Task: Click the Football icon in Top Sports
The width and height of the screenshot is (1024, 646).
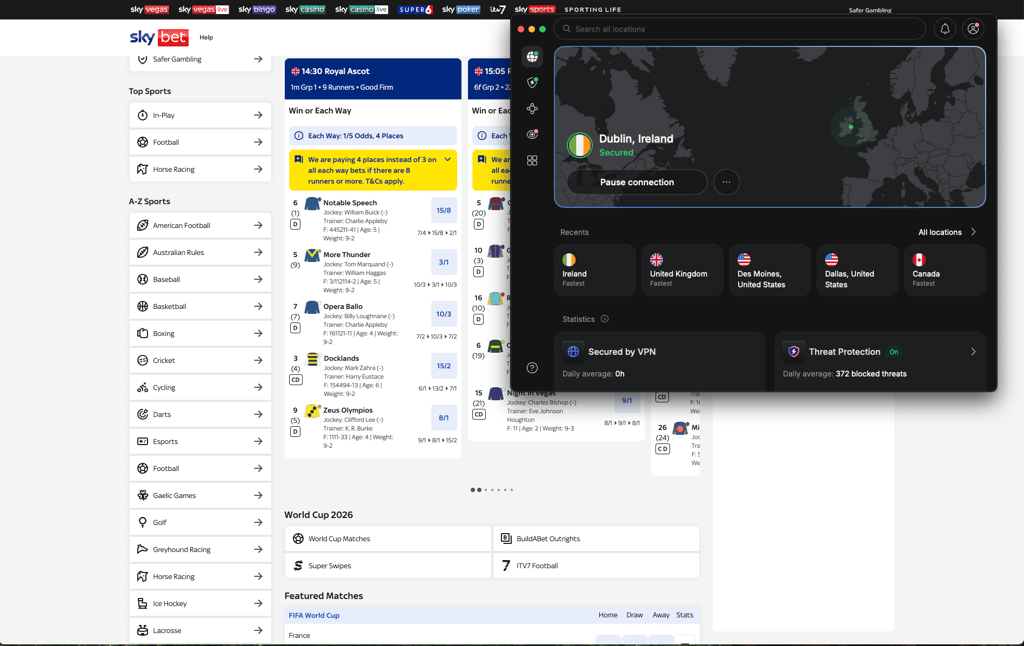Action: (142, 142)
